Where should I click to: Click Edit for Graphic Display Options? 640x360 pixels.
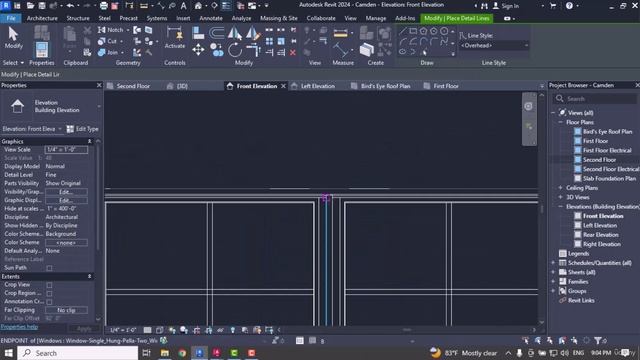66,200
